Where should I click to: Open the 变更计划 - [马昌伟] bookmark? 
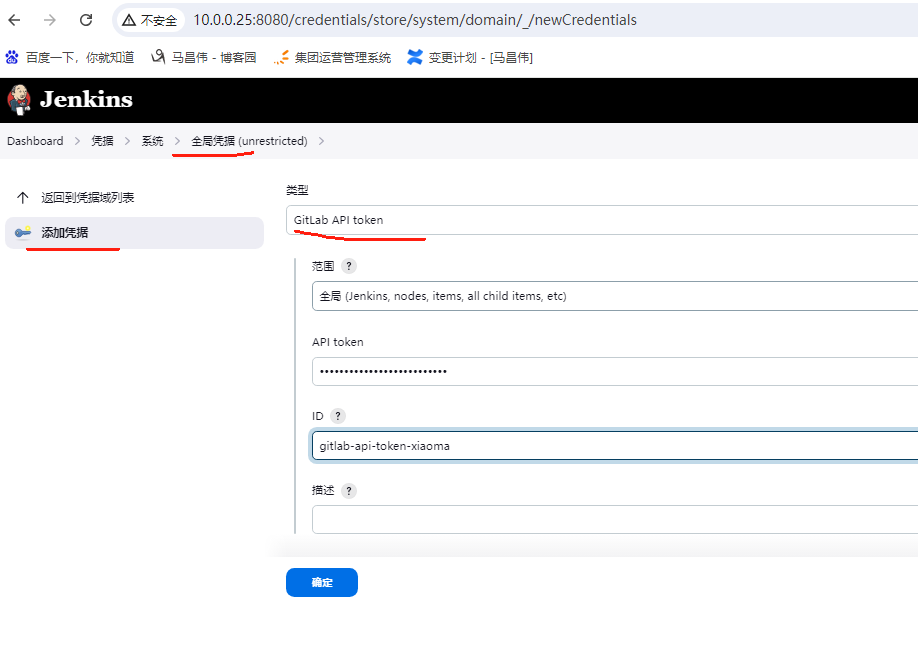point(470,57)
